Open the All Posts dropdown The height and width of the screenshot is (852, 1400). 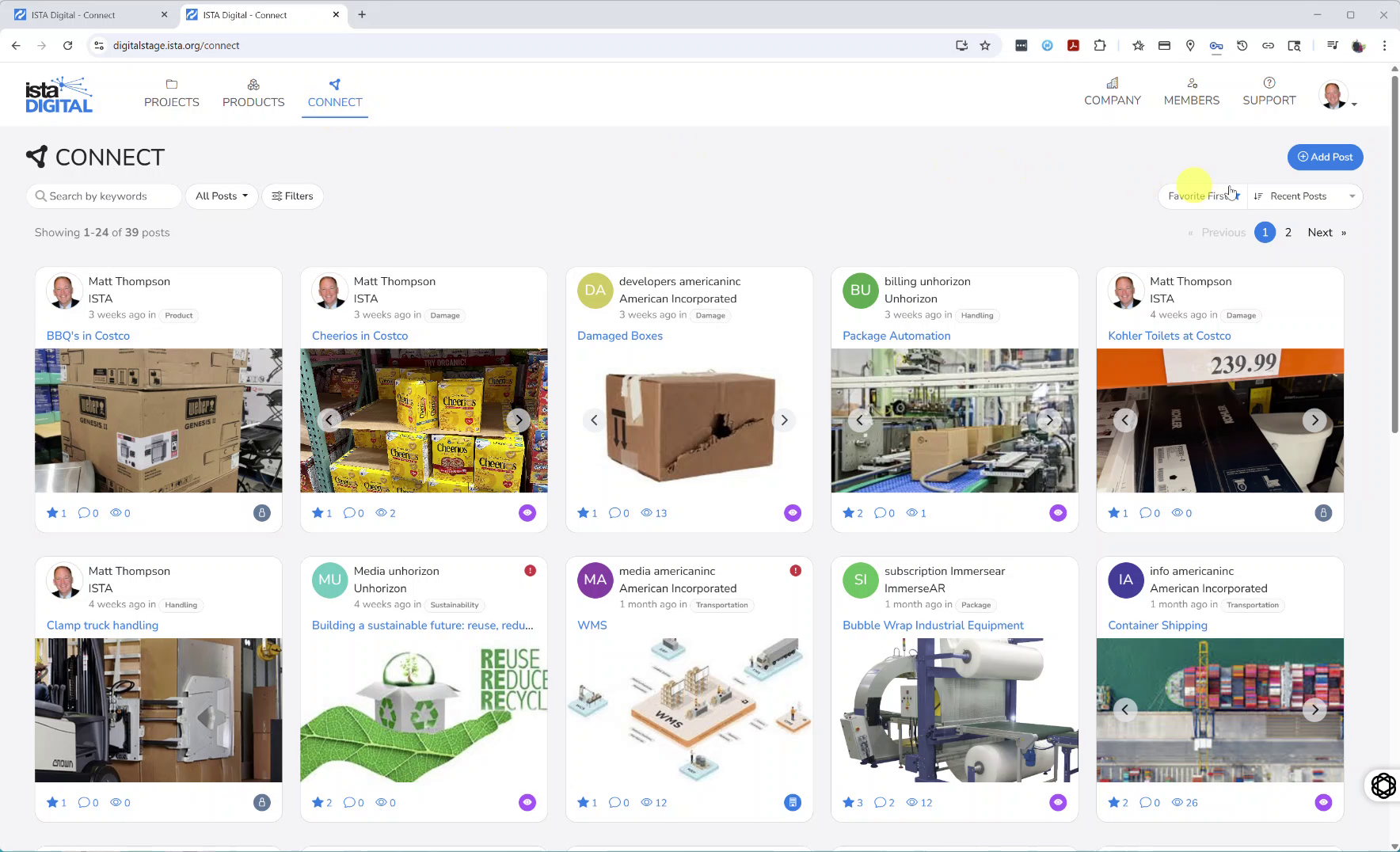(222, 196)
